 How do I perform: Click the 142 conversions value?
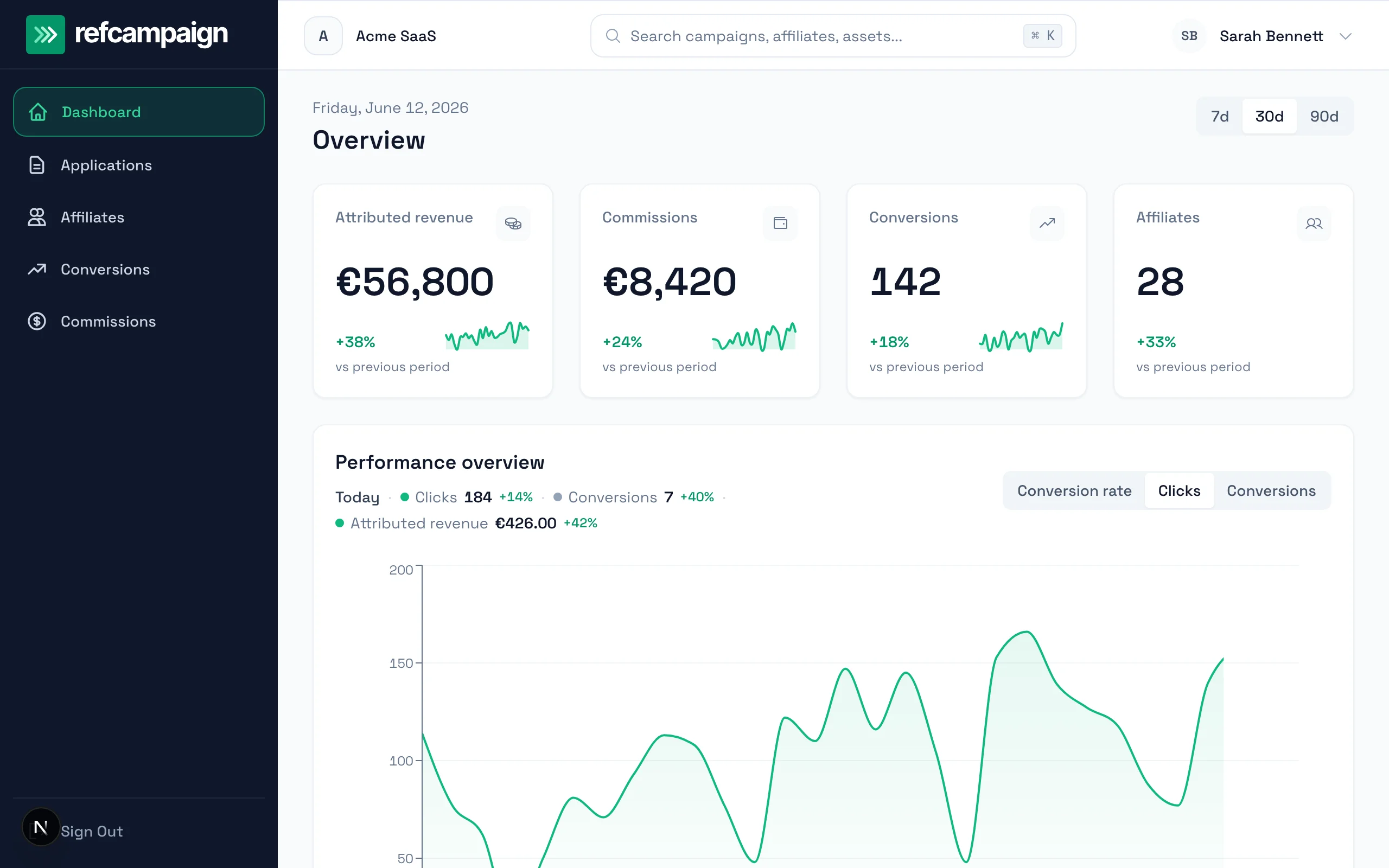905,282
